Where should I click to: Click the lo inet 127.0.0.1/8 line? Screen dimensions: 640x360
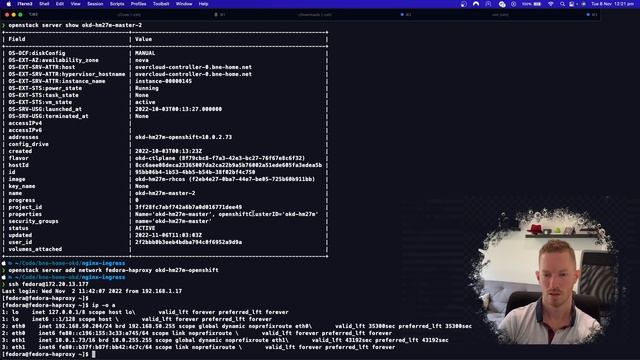coord(145,312)
